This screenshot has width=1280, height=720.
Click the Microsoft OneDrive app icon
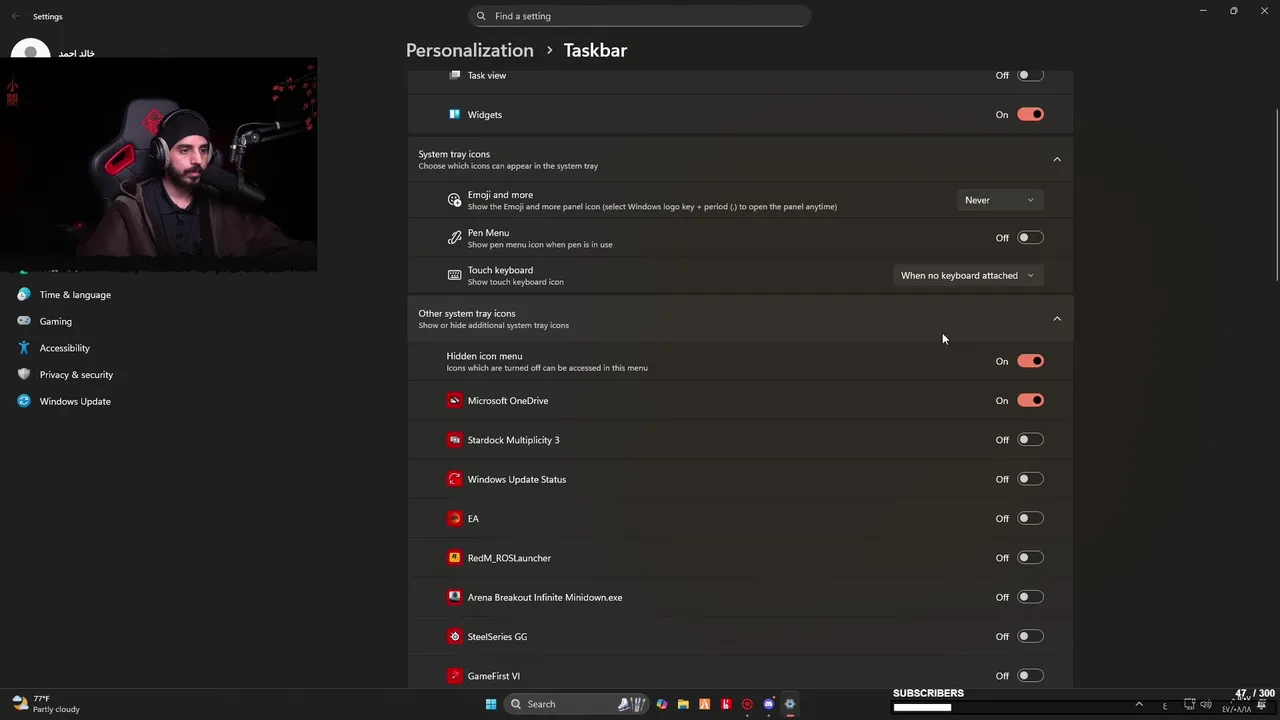click(x=455, y=401)
